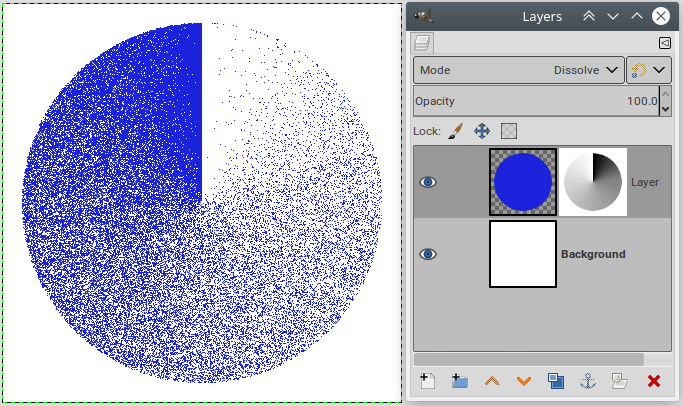Viewport: 683px width, 406px height.
Task: Click the down chevron in Layers title bar
Action: pos(613,17)
